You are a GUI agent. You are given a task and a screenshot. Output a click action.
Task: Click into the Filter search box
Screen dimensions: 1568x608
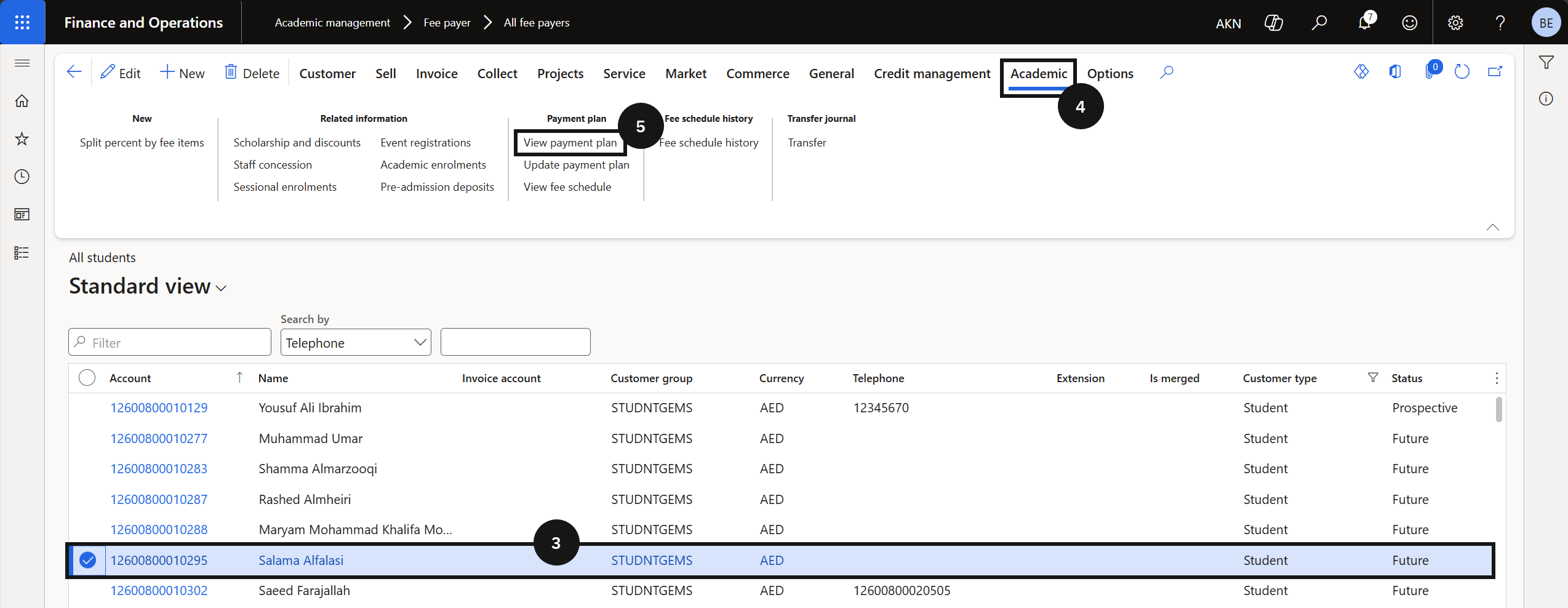coord(170,342)
